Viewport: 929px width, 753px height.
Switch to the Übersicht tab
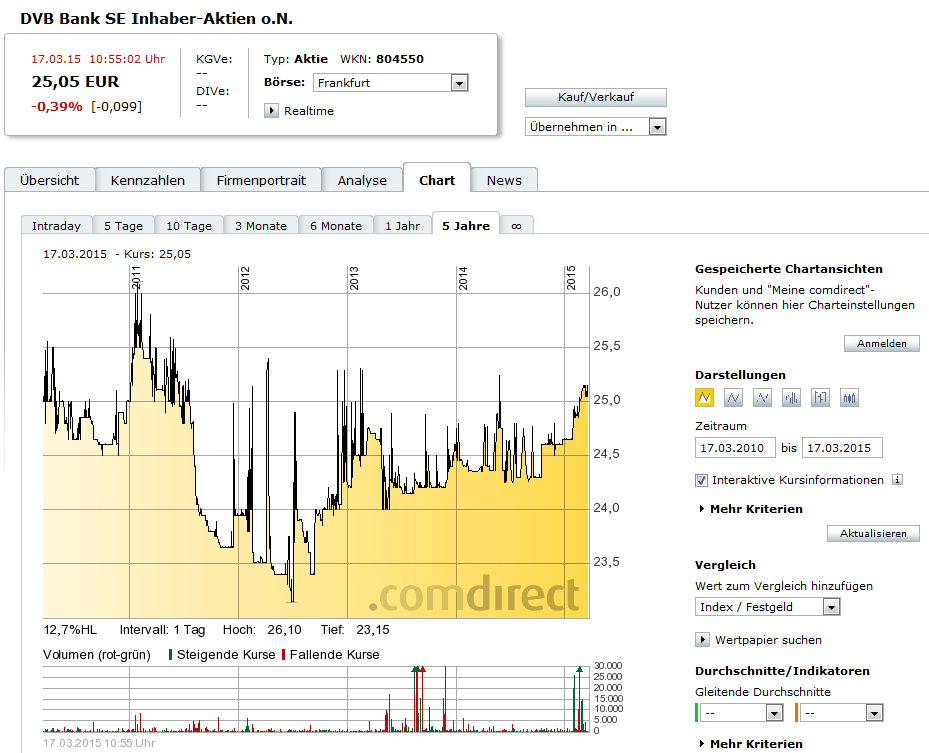coord(49,180)
